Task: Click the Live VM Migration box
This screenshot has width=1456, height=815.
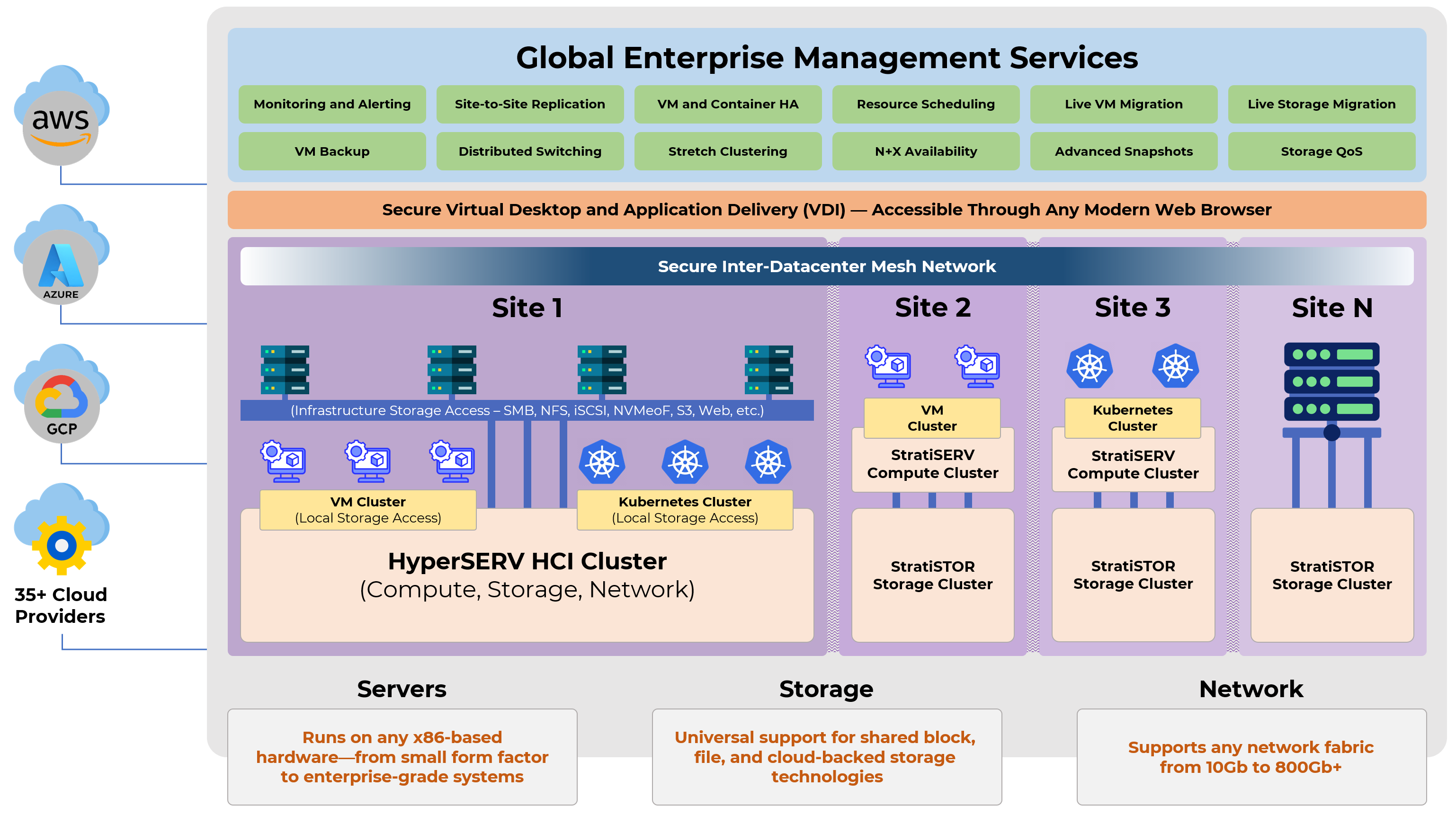Action: [1124, 105]
